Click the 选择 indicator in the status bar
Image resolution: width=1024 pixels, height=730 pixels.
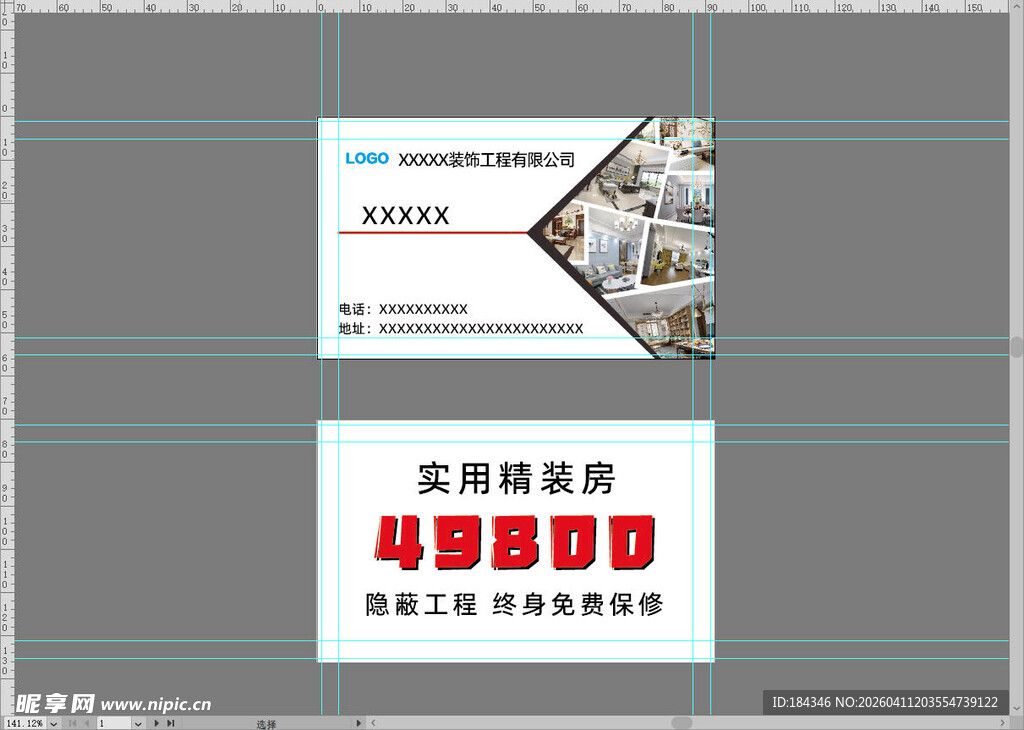pyautogui.click(x=266, y=723)
